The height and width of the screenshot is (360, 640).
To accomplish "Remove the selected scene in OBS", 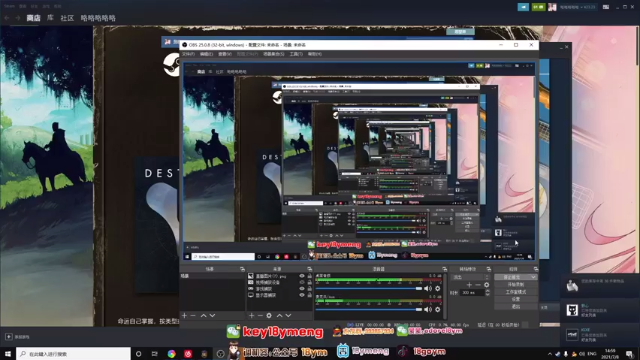I will click(x=193, y=316).
